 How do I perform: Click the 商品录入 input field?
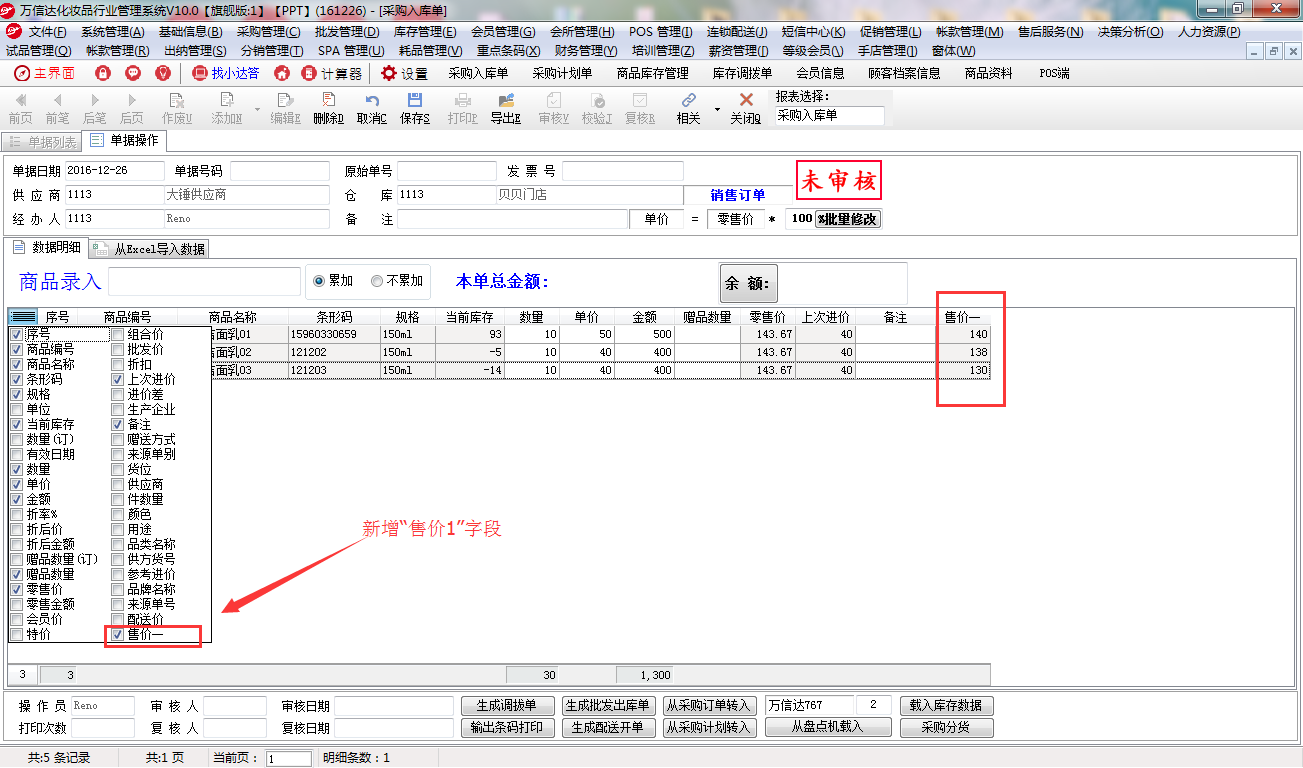pos(204,282)
